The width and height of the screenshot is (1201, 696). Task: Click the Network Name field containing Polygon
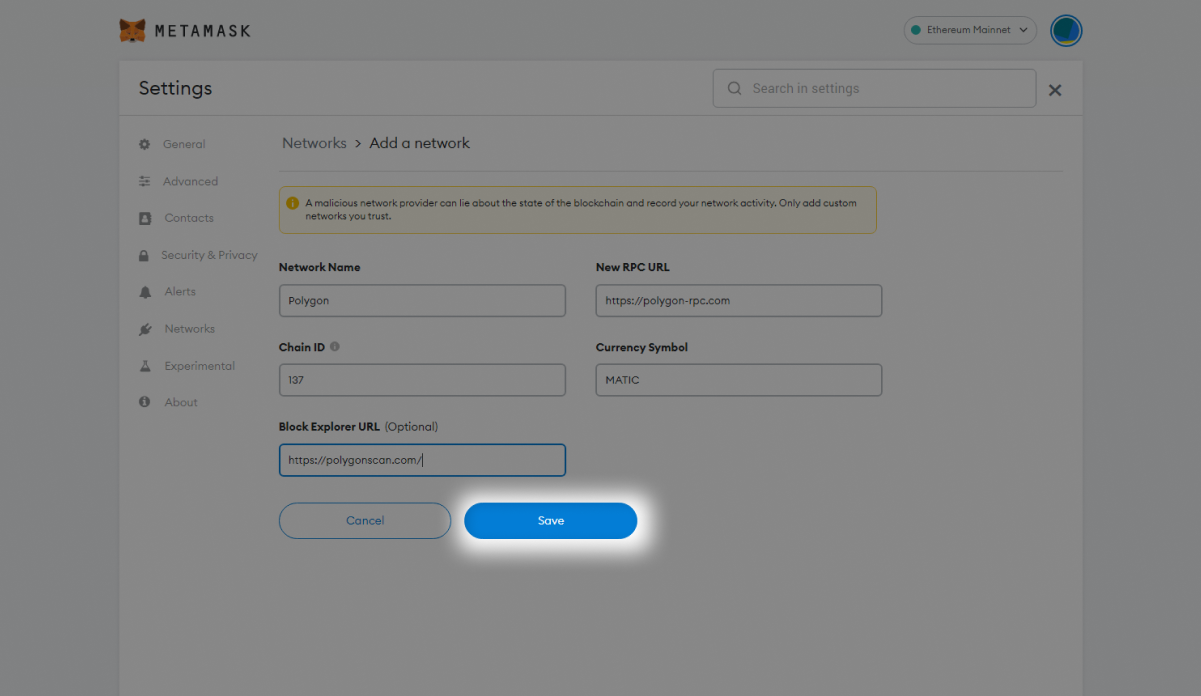point(422,300)
